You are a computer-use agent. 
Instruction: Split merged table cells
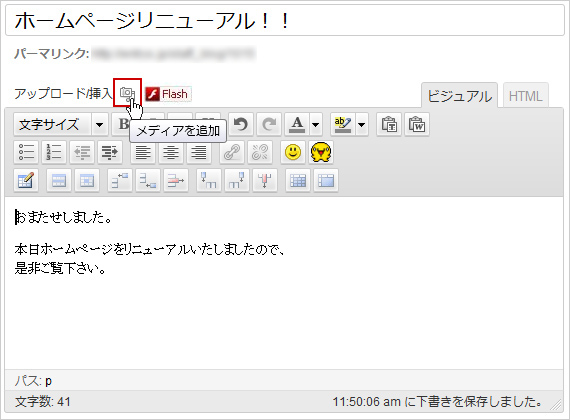pyautogui.click(x=298, y=180)
